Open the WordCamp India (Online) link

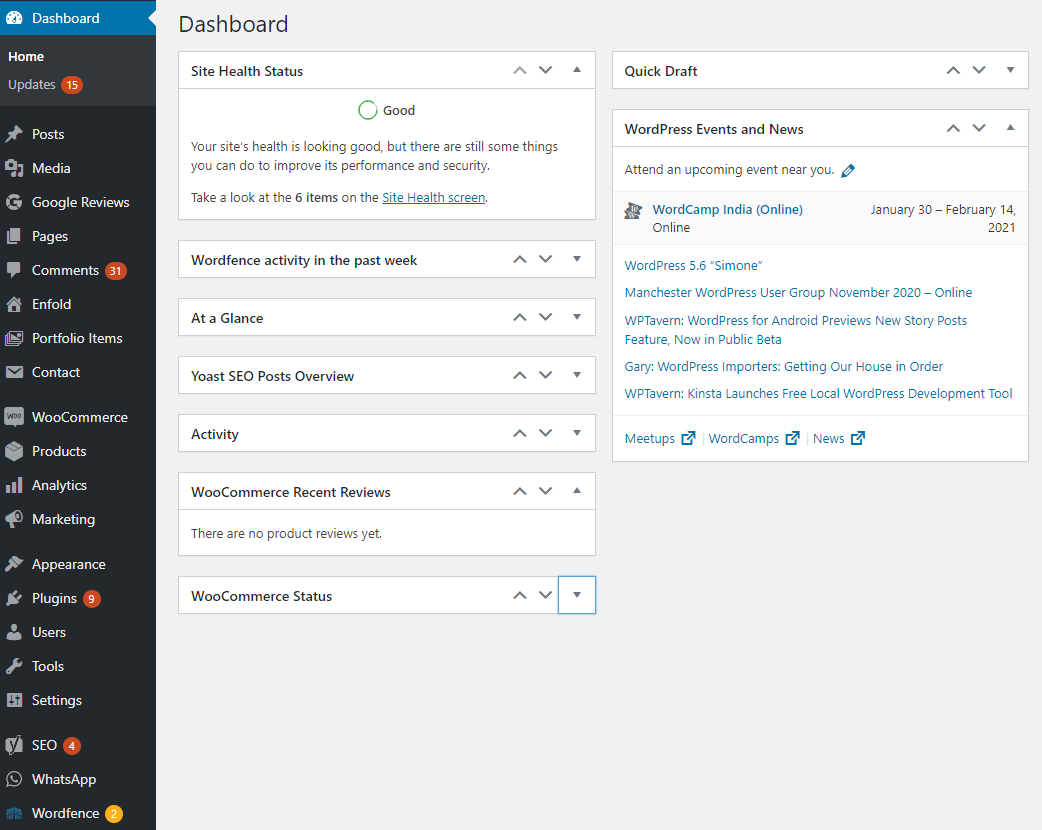(728, 209)
